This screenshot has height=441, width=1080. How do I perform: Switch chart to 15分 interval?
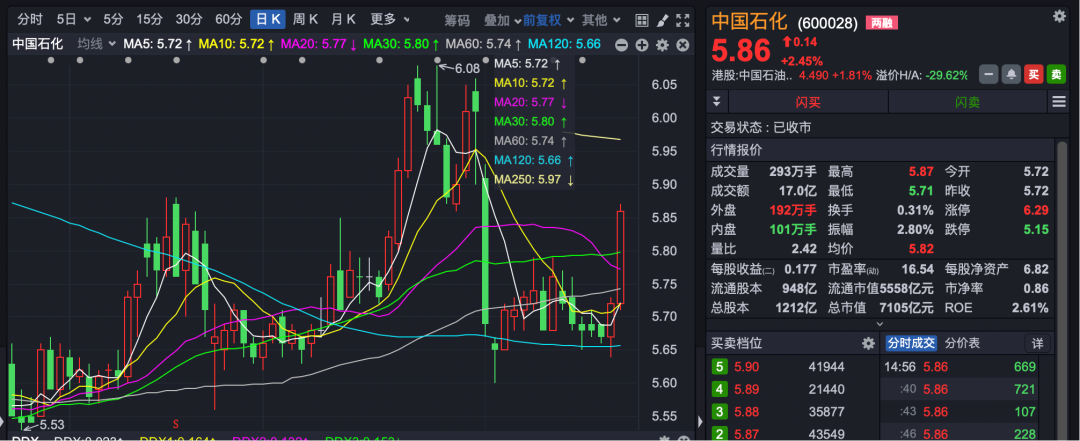point(149,19)
